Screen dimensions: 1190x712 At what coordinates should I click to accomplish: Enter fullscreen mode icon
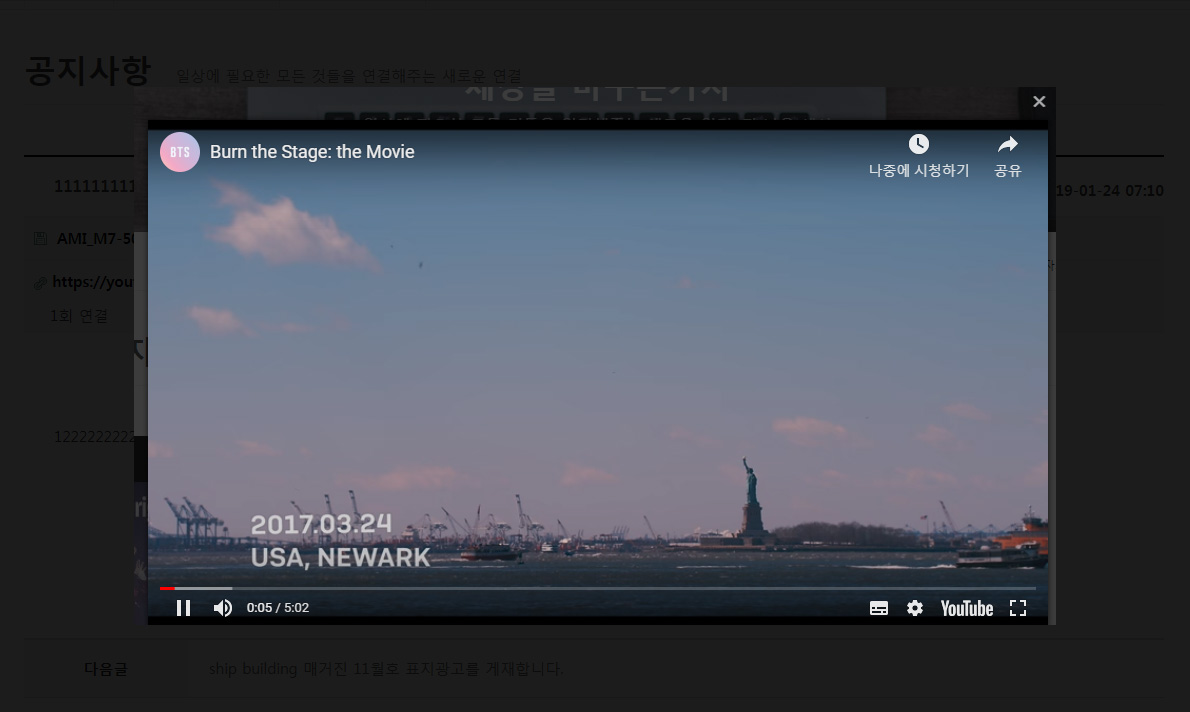pyautogui.click(x=1018, y=608)
